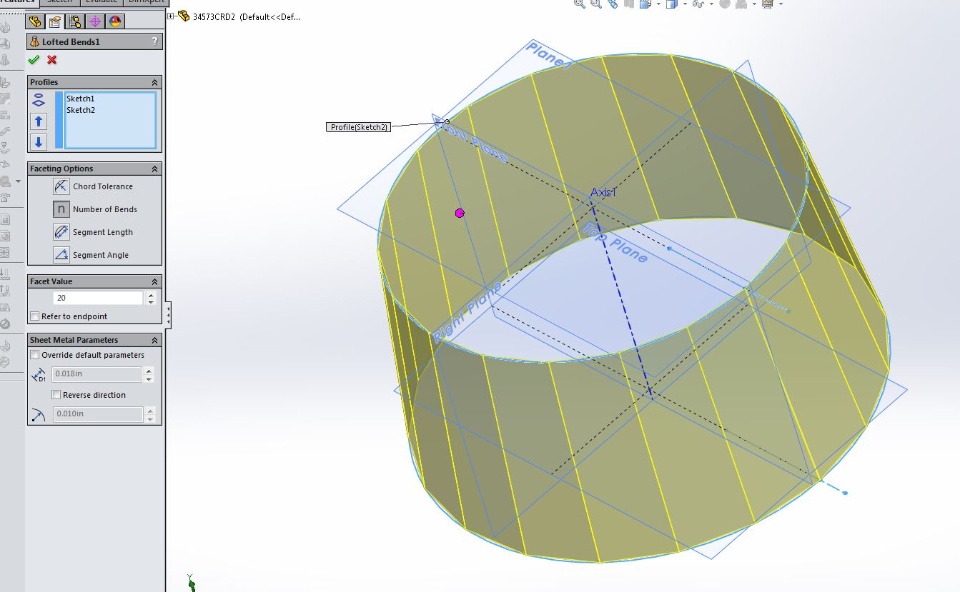
Task: Choose Segment Length faceting option
Action: tap(94, 232)
